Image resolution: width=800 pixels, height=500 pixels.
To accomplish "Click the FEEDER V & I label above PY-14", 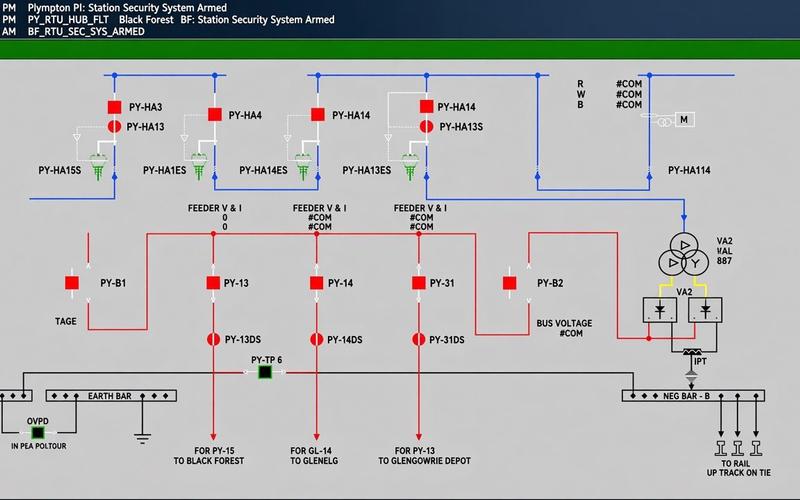I will [319, 208].
